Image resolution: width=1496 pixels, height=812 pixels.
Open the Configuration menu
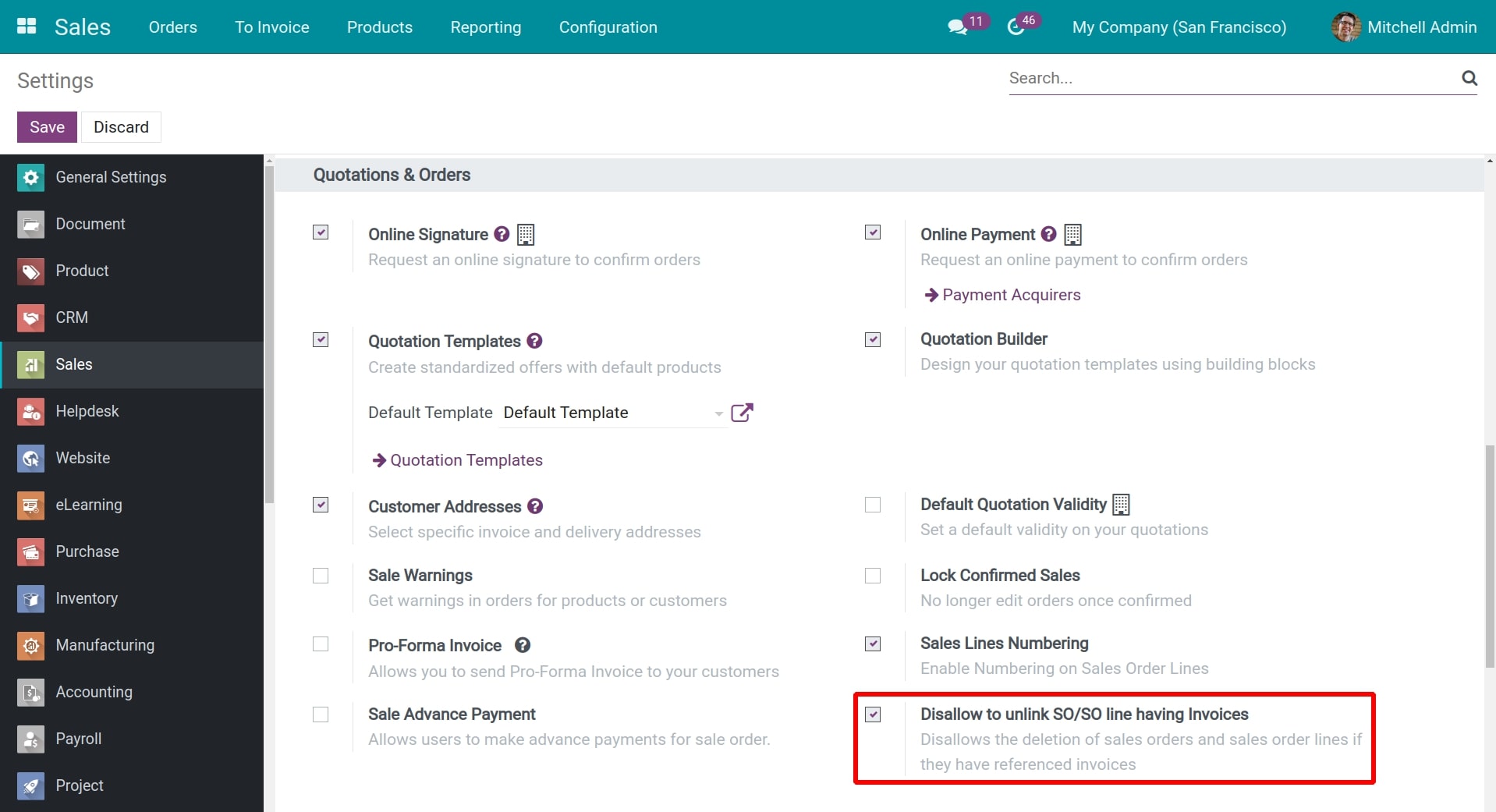(x=608, y=27)
